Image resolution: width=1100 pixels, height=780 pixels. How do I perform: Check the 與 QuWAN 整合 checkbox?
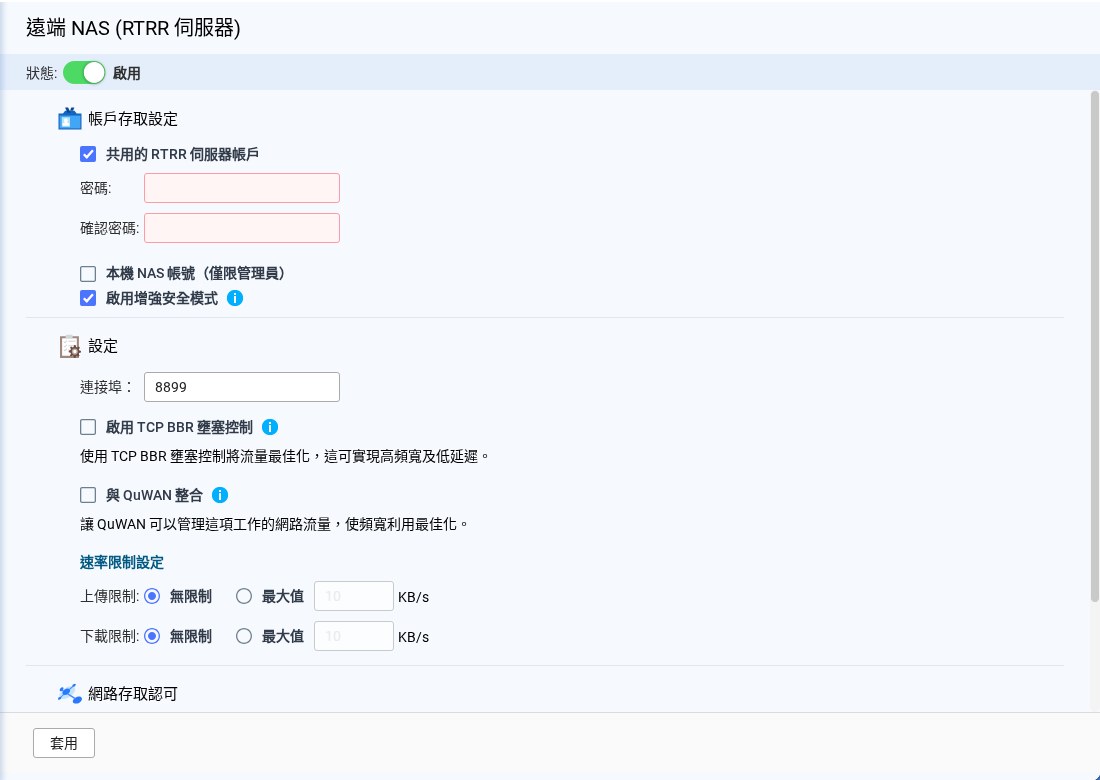click(88, 495)
